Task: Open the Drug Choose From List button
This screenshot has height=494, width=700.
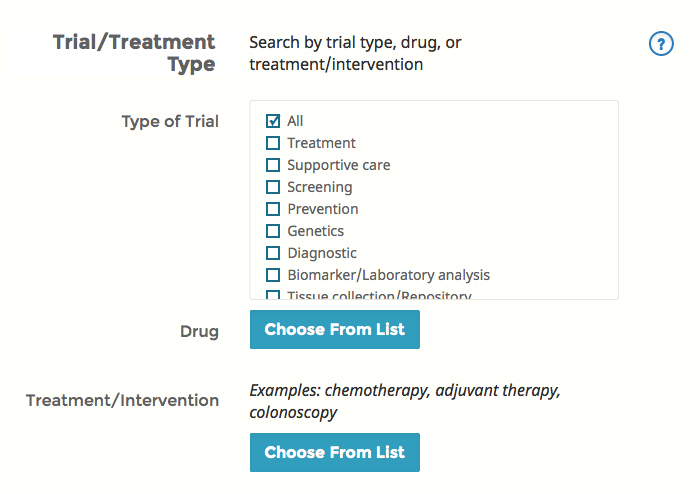Action: pos(334,330)
